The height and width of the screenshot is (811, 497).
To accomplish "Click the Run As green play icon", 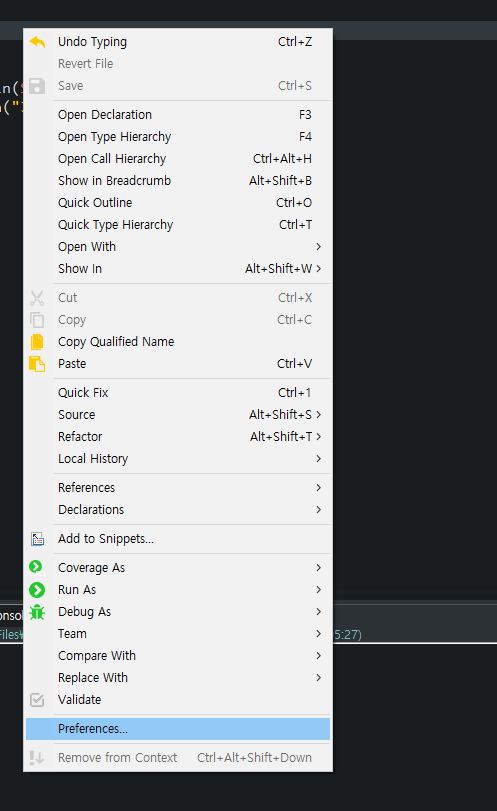I will 37,590.
